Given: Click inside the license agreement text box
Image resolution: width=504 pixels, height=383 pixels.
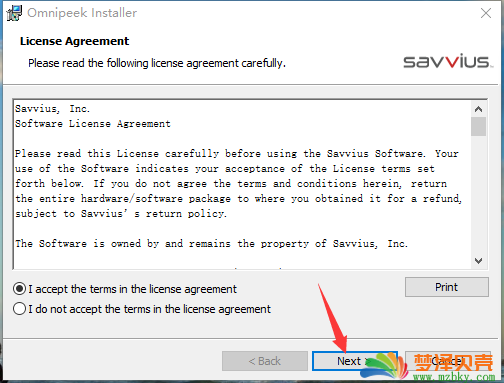Looking at the screenshot, I should [x=242, y=184].
